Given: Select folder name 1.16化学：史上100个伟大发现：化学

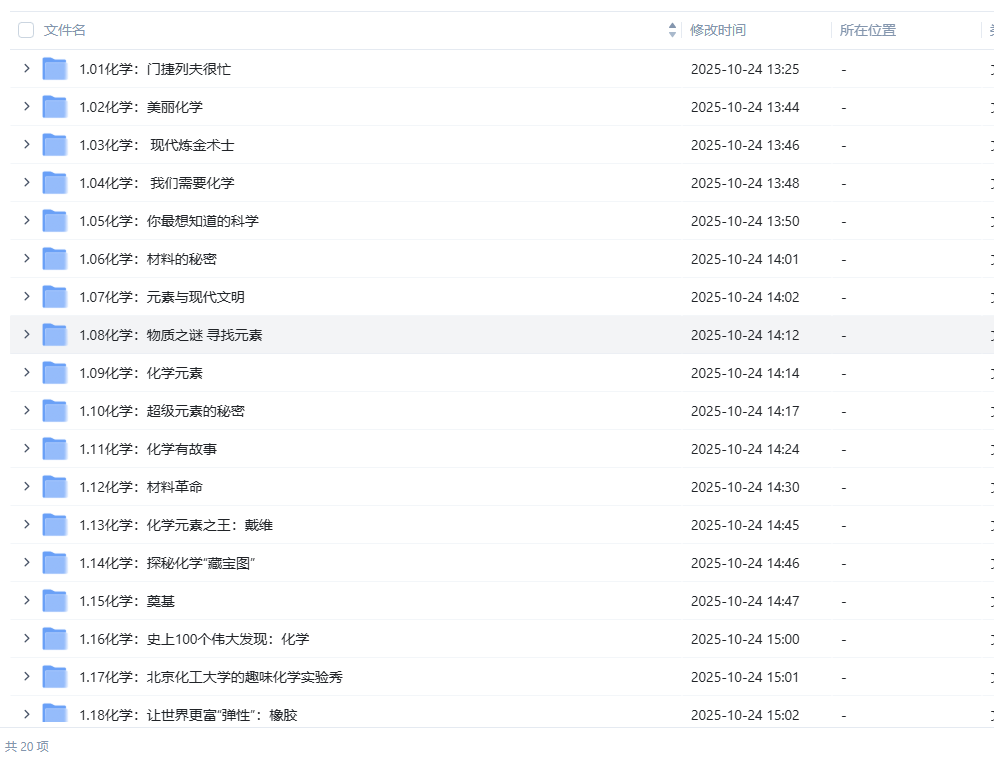Looking at the screenshot, I should 194,639.
